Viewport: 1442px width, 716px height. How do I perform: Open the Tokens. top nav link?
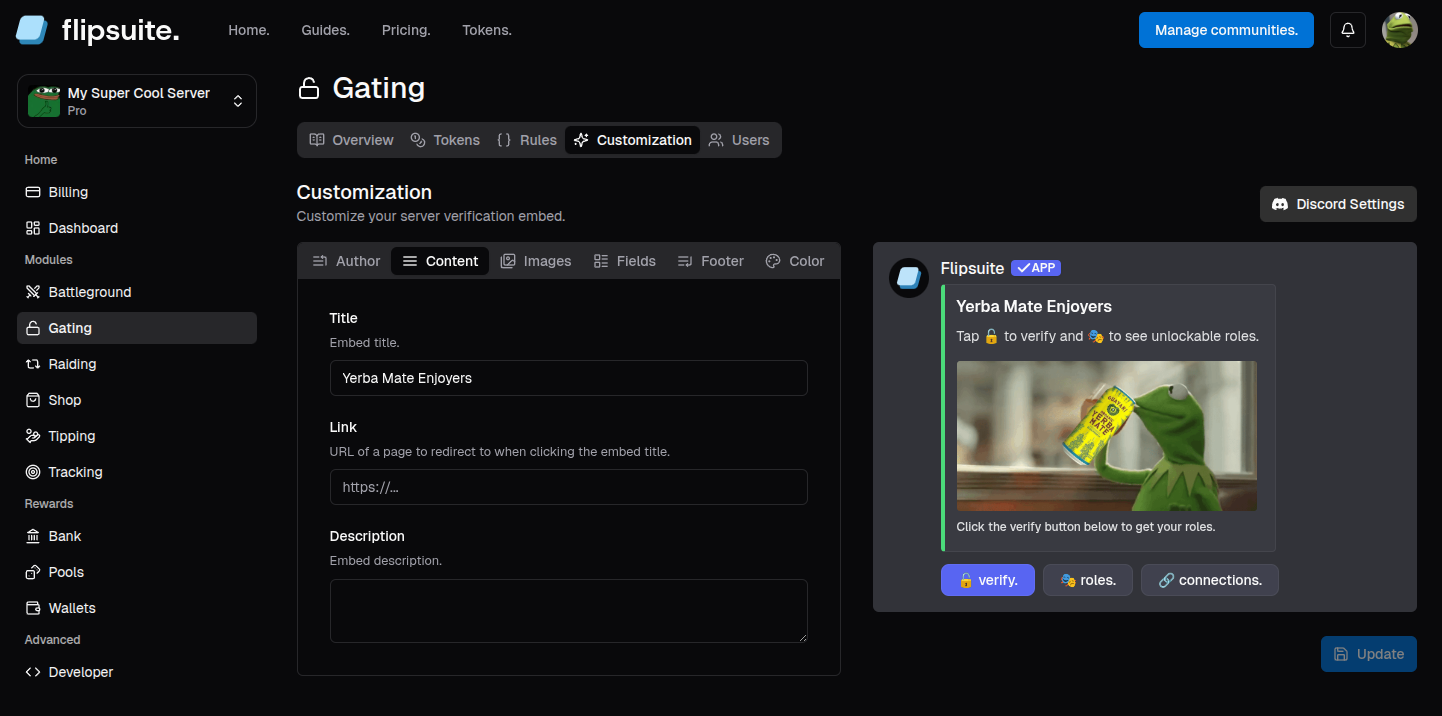click(487, 30)
